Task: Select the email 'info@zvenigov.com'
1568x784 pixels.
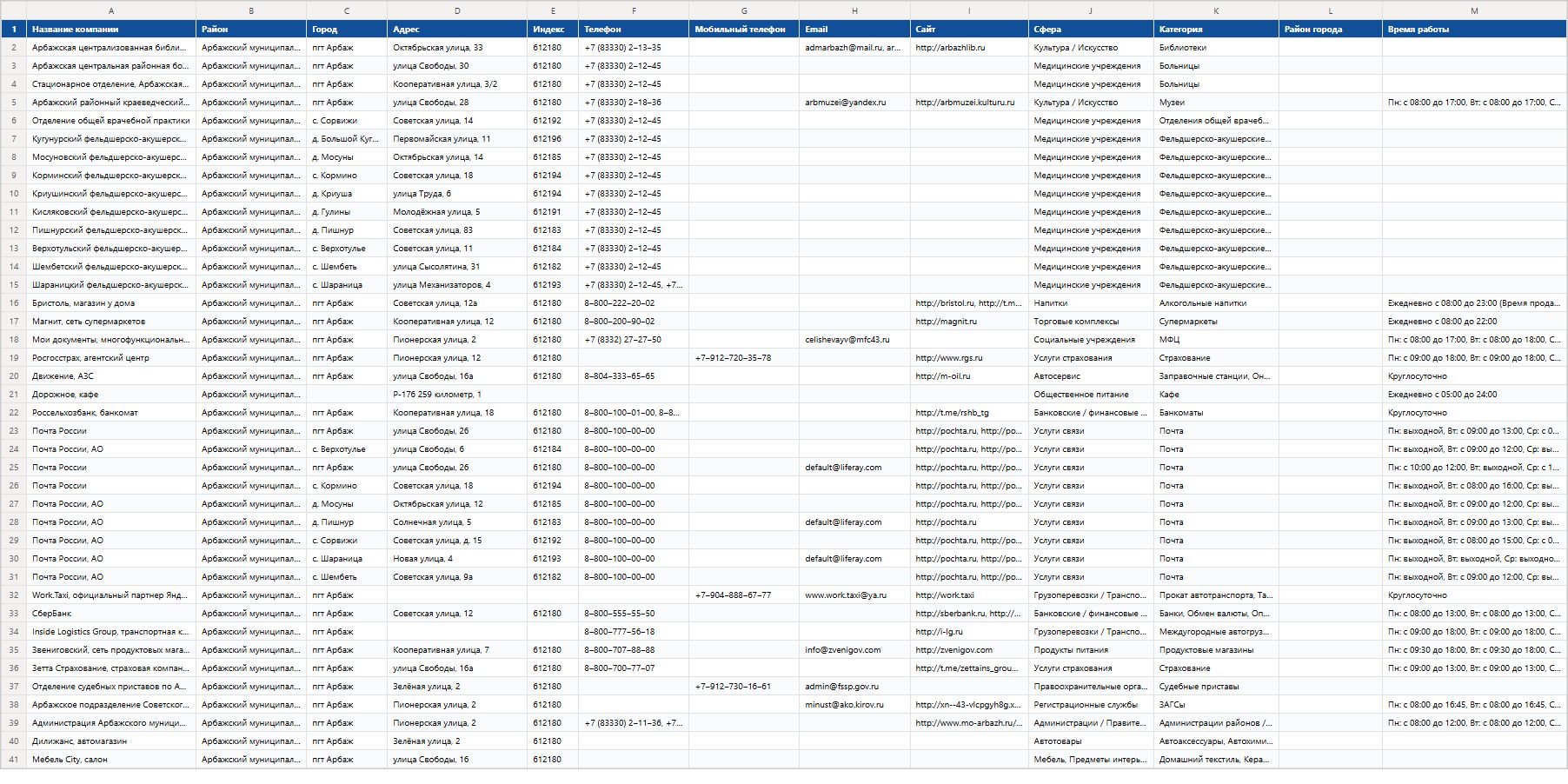Action: click(x=854, y=650)
